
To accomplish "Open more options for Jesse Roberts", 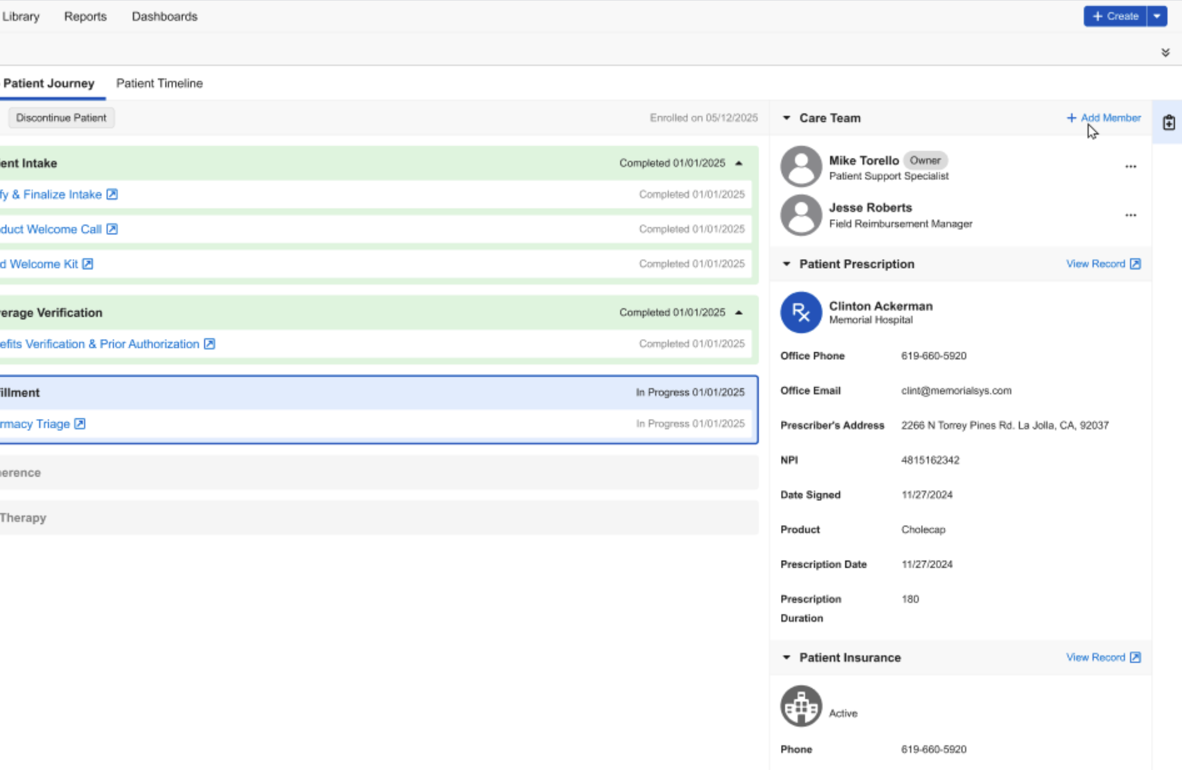I will (1131, 215).
